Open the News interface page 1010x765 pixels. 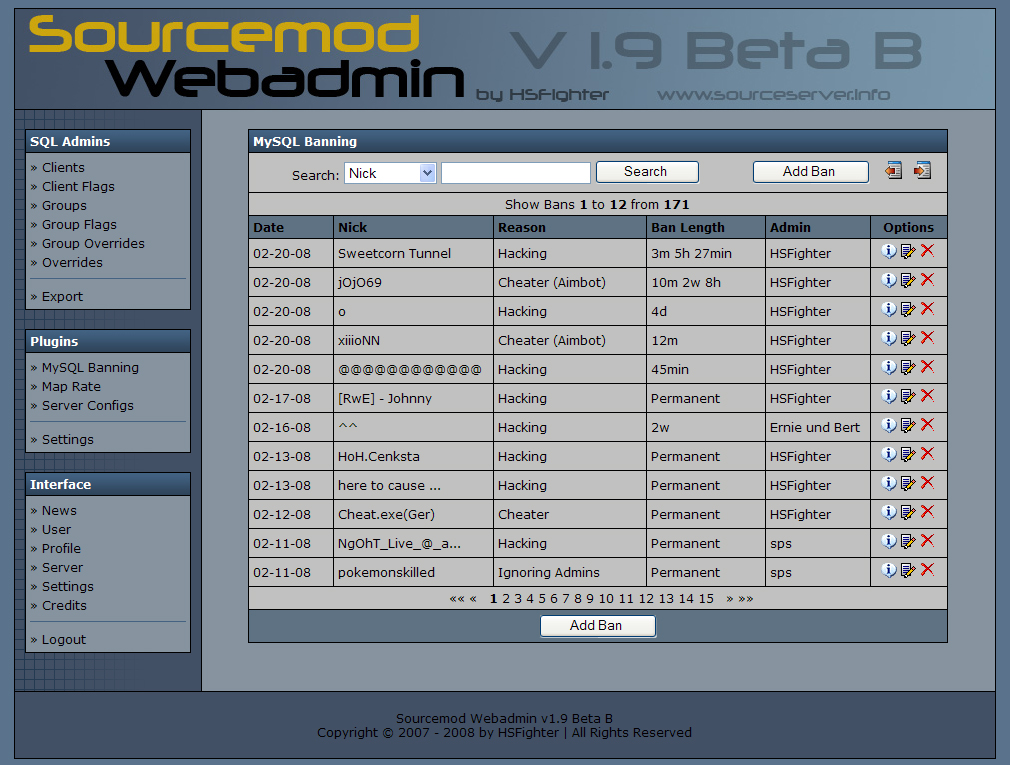59,511
